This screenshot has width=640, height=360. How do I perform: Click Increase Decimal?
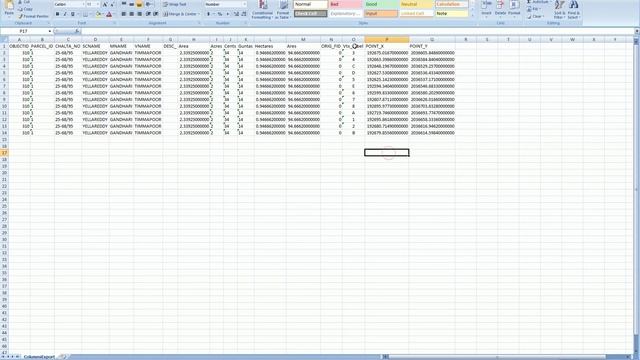236,14
